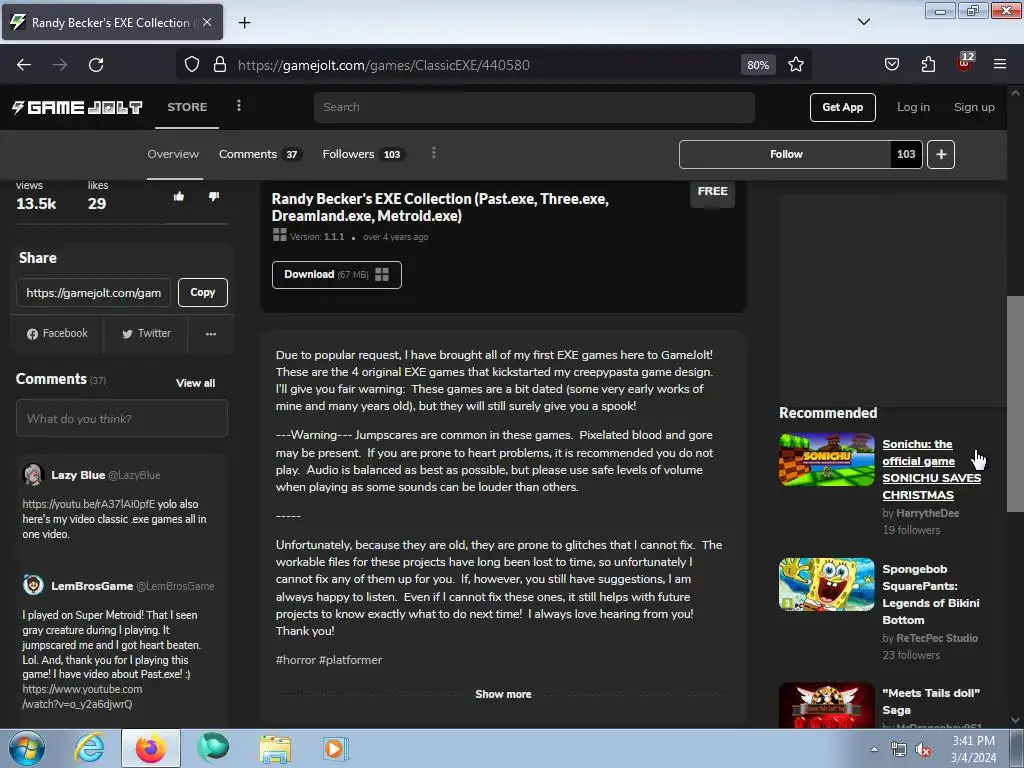Click the #platformer tag

tap(351, 660)
